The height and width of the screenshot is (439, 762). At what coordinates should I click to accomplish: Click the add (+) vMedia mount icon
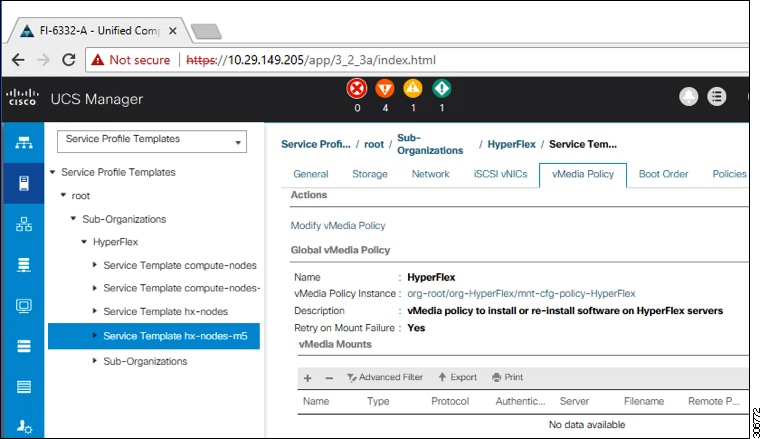(x=308, y=378)
